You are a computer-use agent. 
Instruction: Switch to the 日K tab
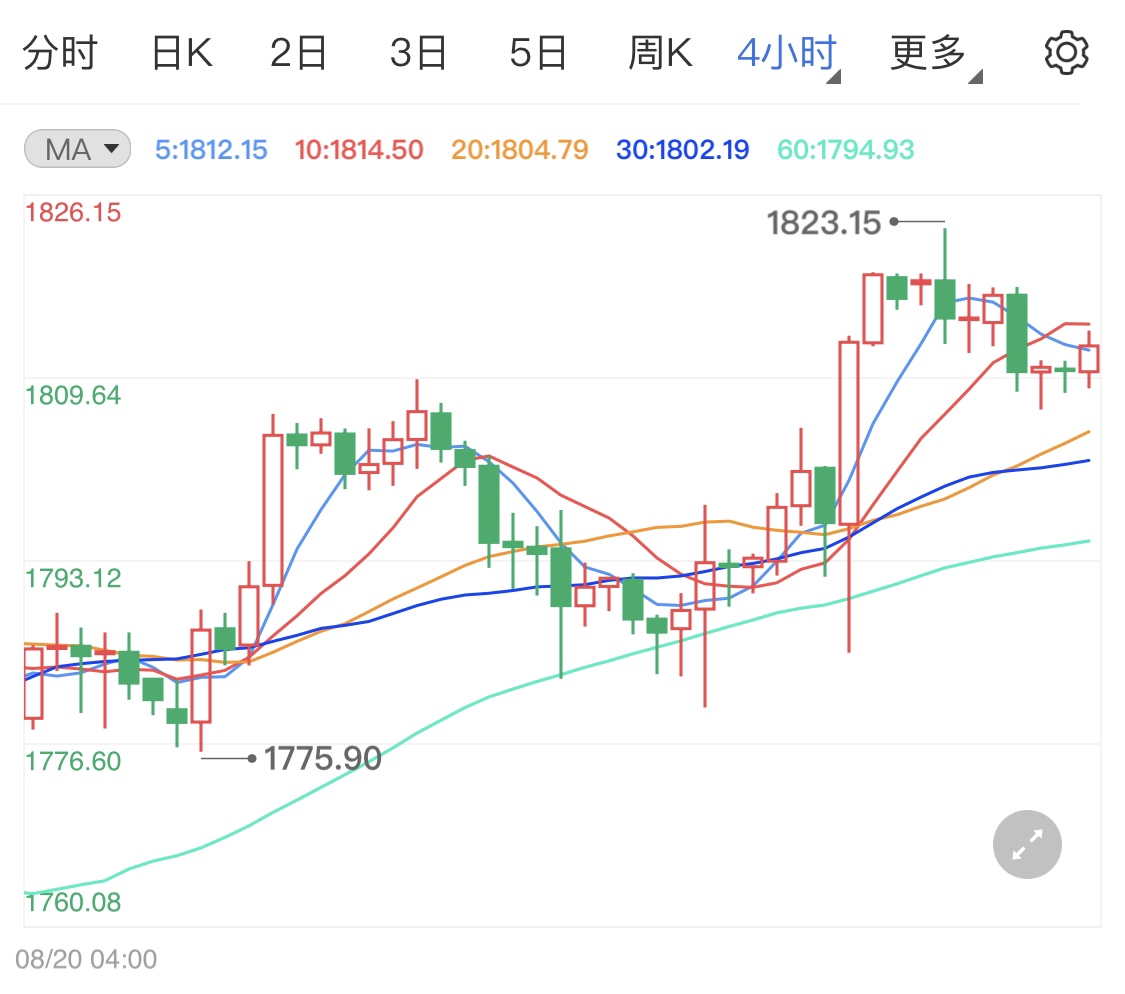tap(182, 53)
